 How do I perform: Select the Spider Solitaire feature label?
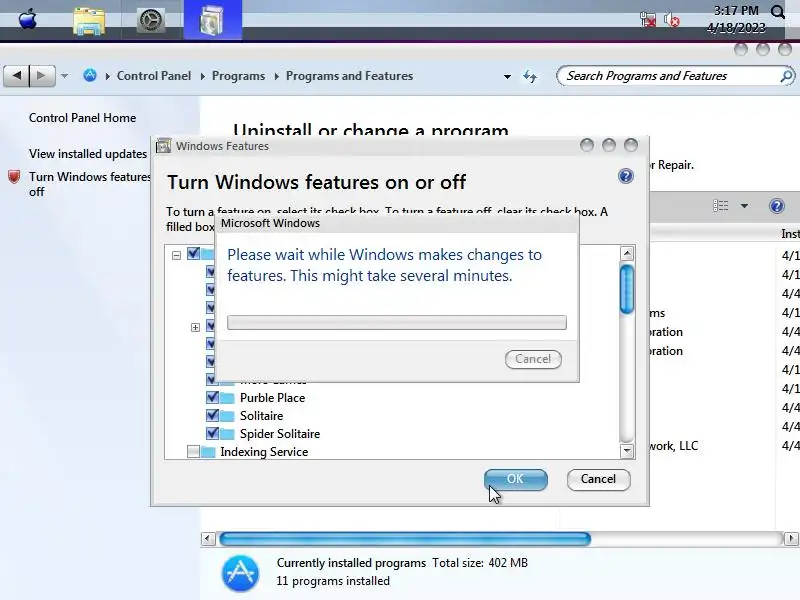tap(280, 434)
